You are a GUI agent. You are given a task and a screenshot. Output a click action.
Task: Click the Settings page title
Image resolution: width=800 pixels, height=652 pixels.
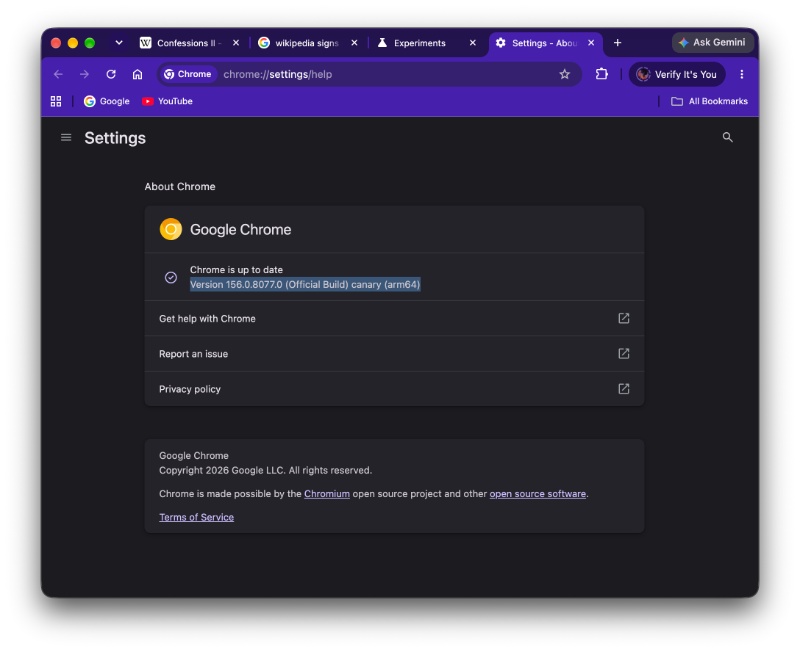[x=115, y=138]
